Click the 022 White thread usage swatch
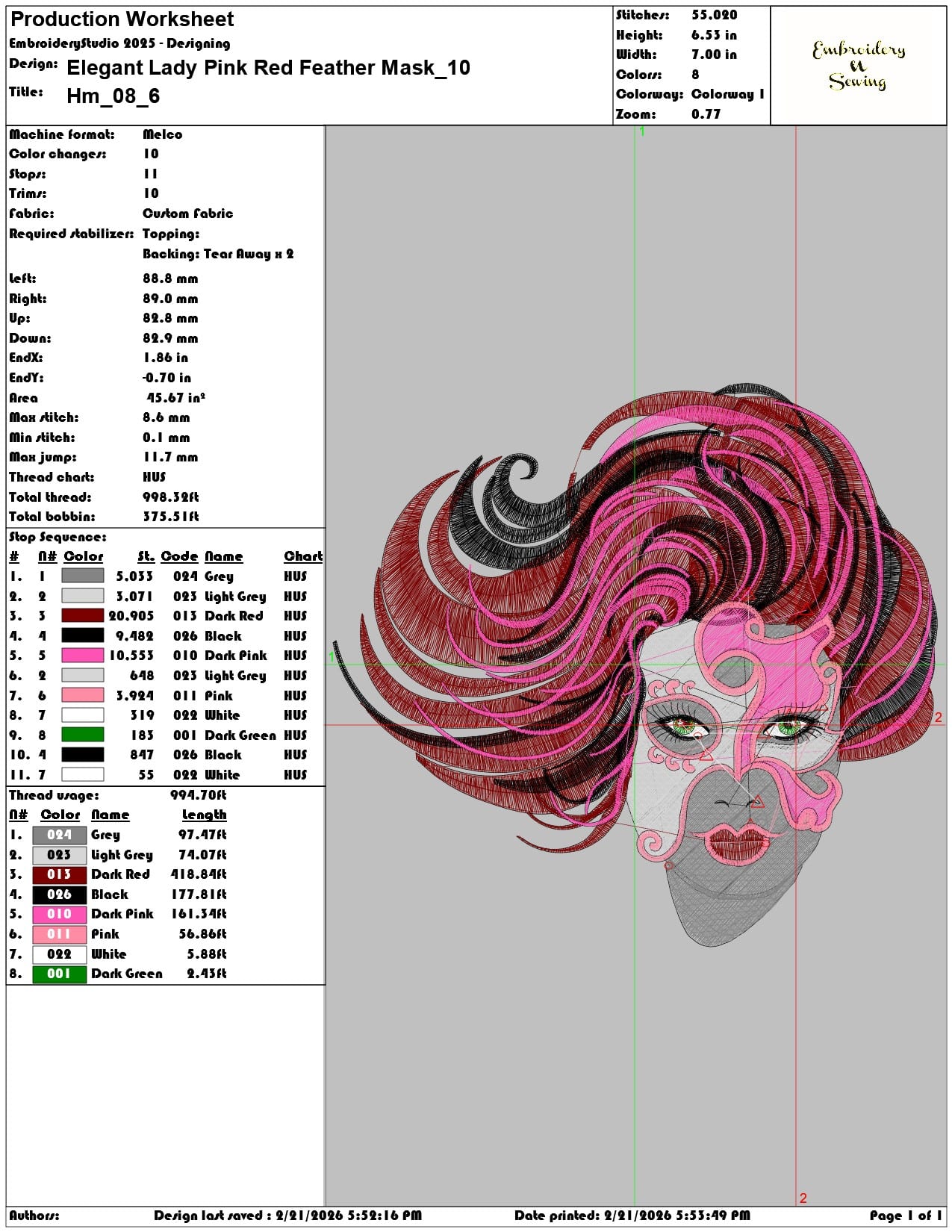This screenshot has height=1232, width=952. point(59,954)
